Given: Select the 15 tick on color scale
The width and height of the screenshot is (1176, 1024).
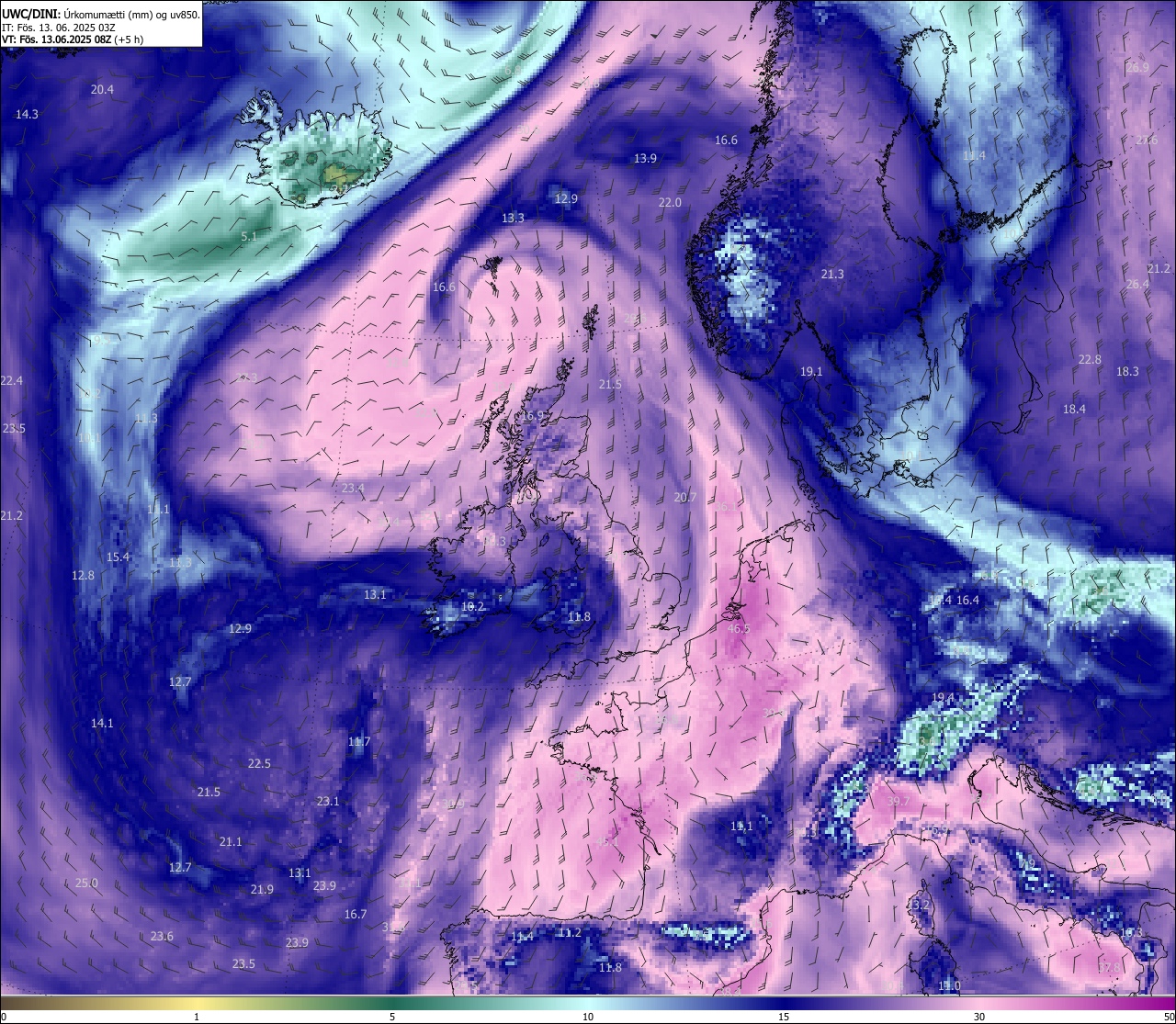Looking at the screenshot, I should point(784,1017).
